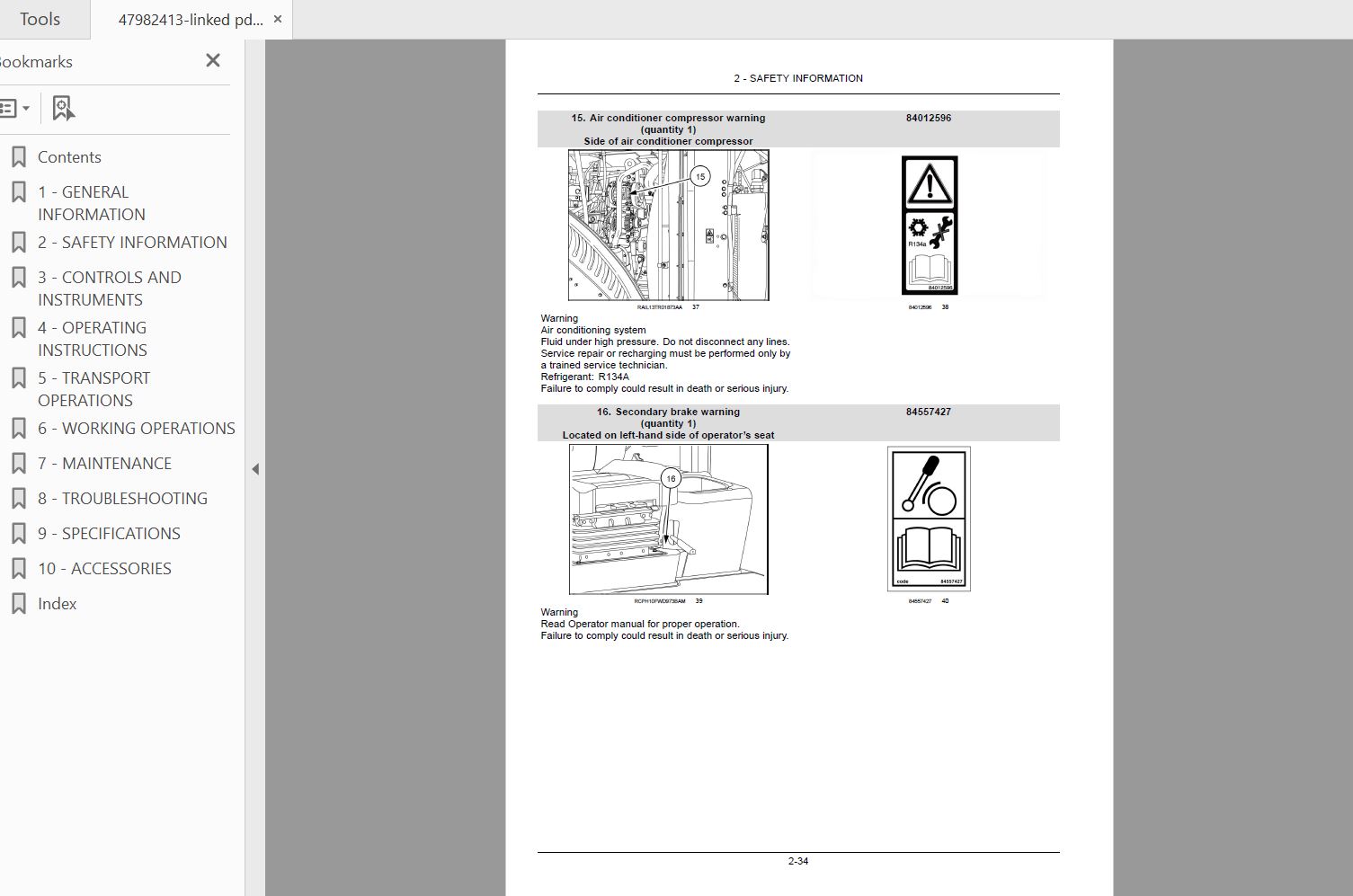This screenshot has width=1353, height=896.
Task: Open the 1 - GENERAL INFORMATION bookmark
Action: pyautogui.click(x=92, y=203)
